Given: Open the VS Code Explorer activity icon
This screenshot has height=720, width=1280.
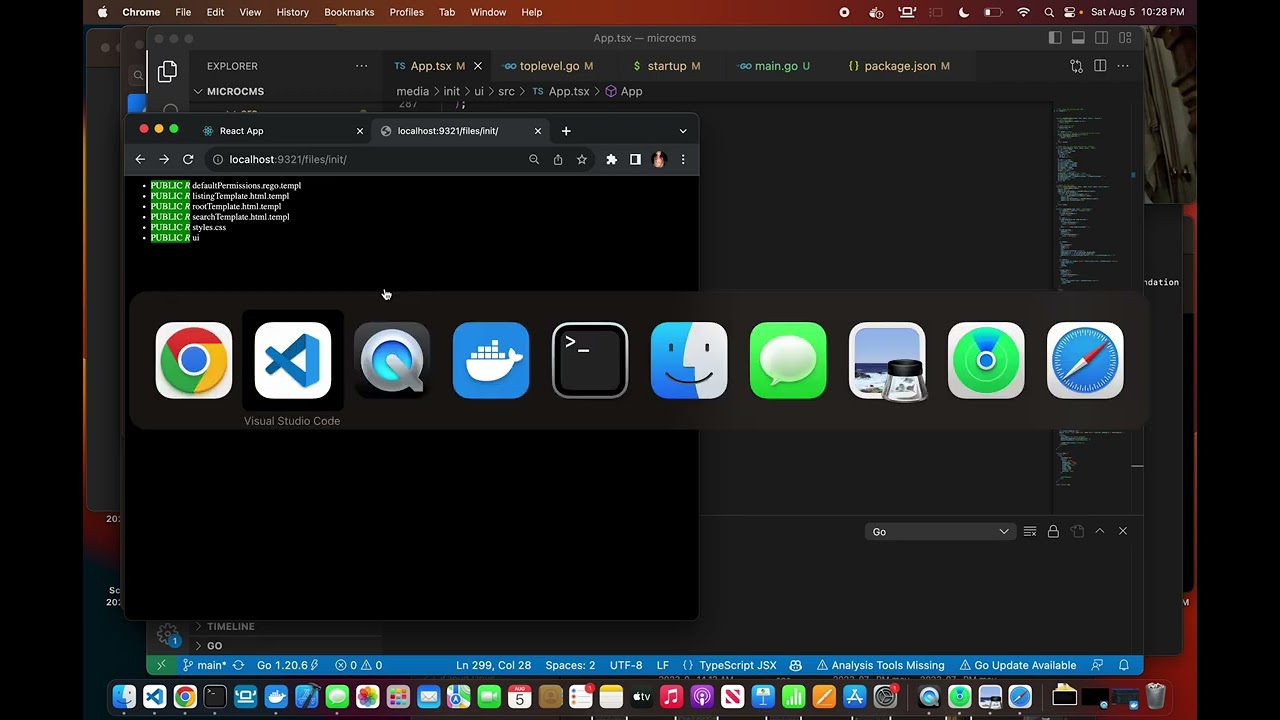Looking at the screenshot, I should 168,71.
